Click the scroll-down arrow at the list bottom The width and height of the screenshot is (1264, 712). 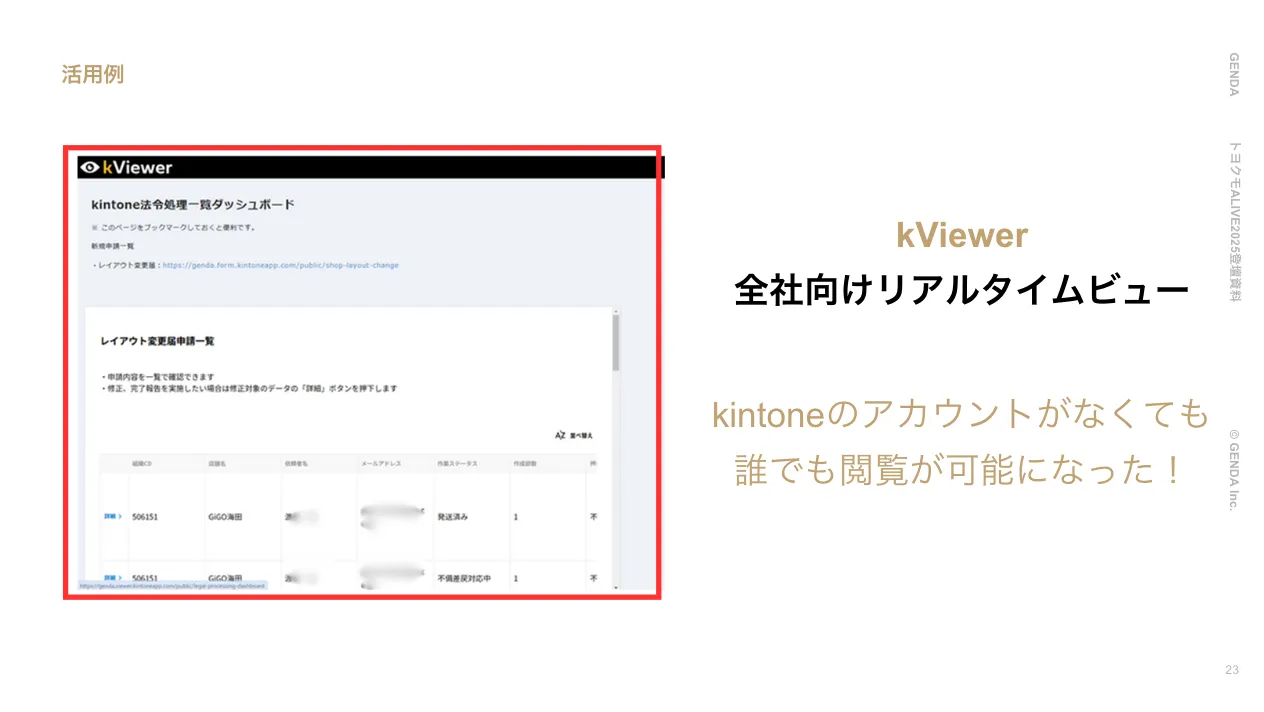pos(616,587)
